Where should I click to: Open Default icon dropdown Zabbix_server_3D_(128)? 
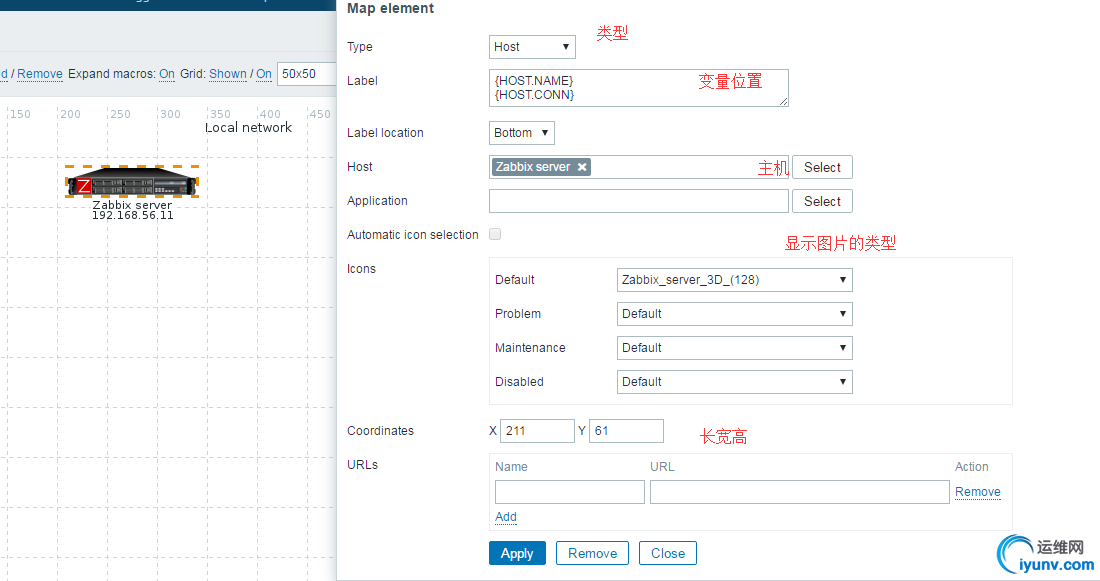coord(735,280)
